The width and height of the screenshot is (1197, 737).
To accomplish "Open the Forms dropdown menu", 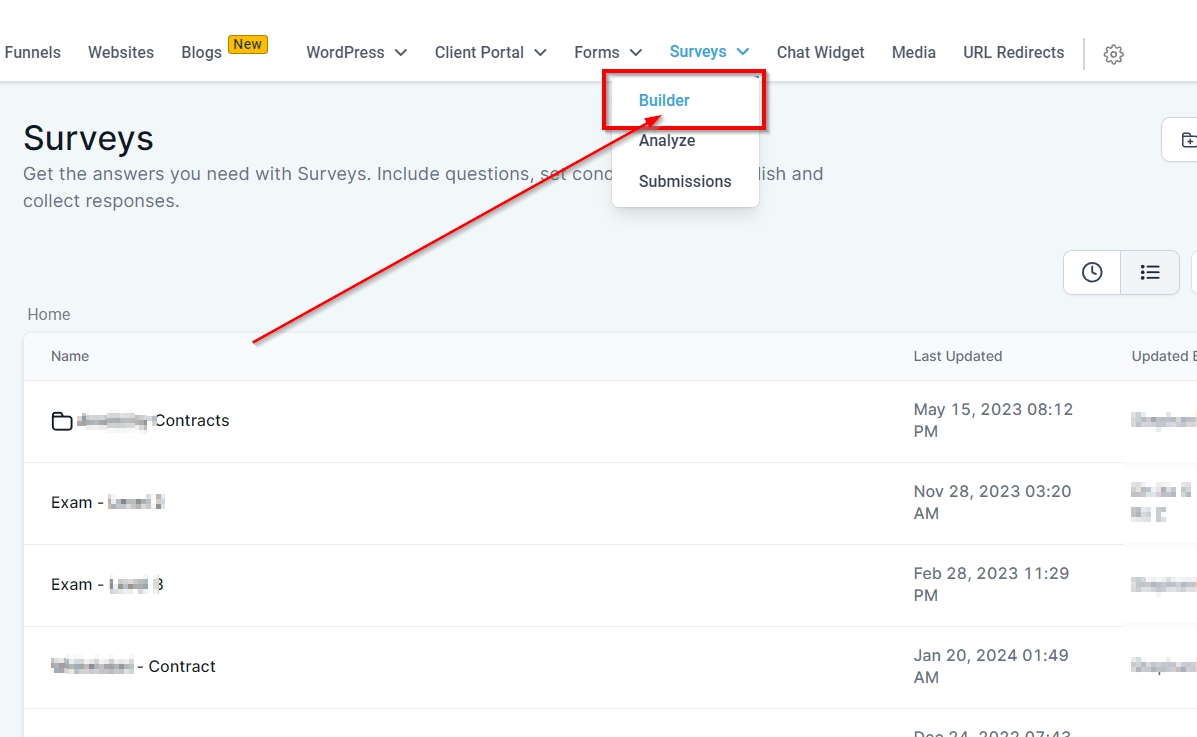I will [608, 52].
